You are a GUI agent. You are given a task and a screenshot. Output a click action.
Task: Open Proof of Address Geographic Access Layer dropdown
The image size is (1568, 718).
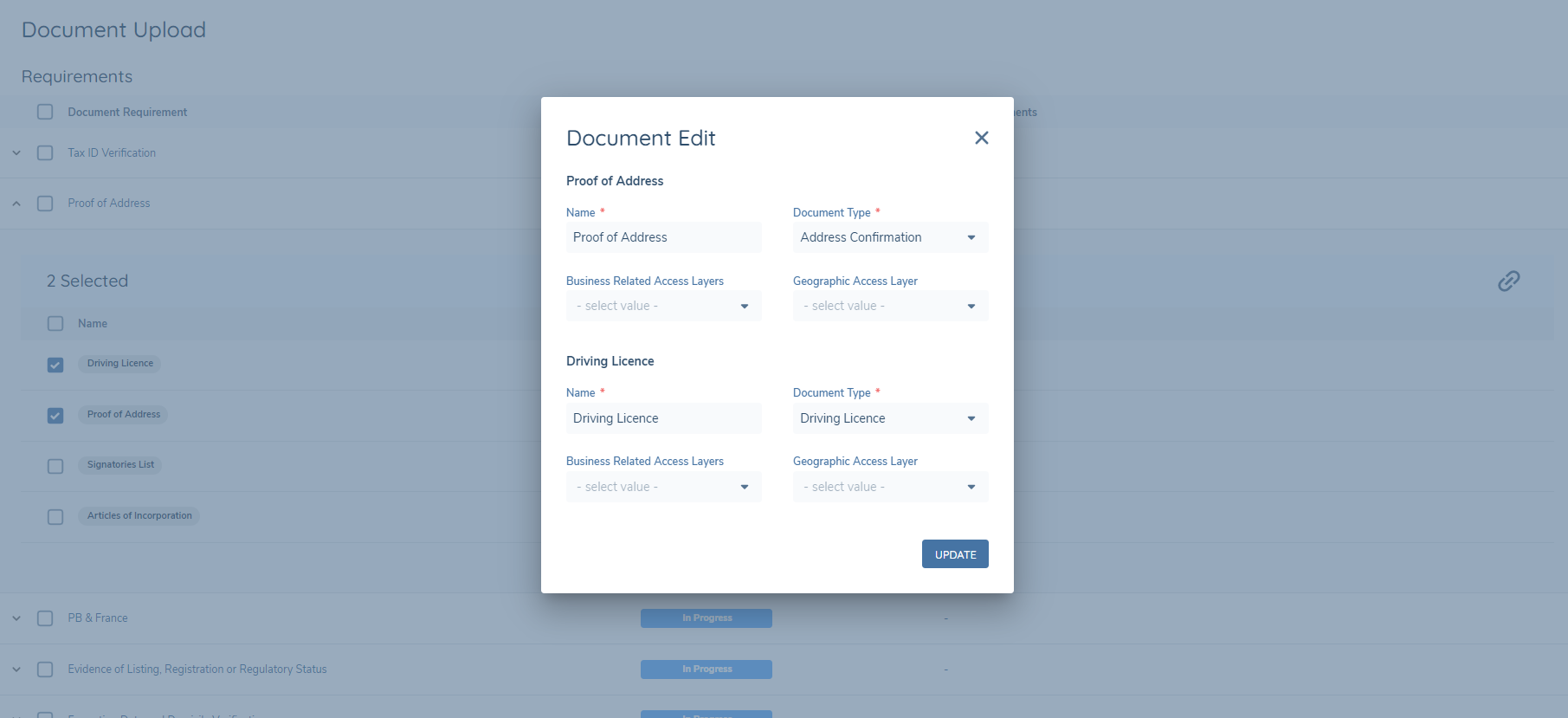coord(890,306)
